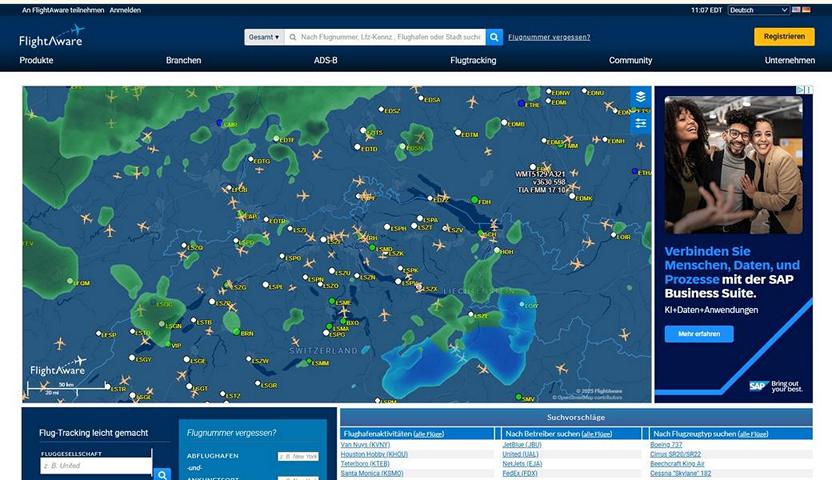This screenshot has height=480, width=832.
Task: Click the blue search magnifier button
Action: pyautogui.click(x=494, y=37)
